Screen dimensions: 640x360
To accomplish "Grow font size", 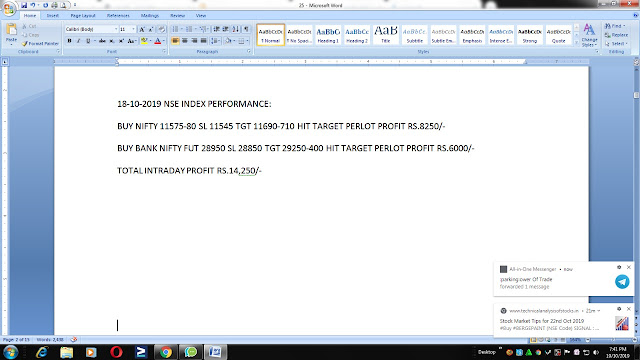I will (x=142, y=29).
